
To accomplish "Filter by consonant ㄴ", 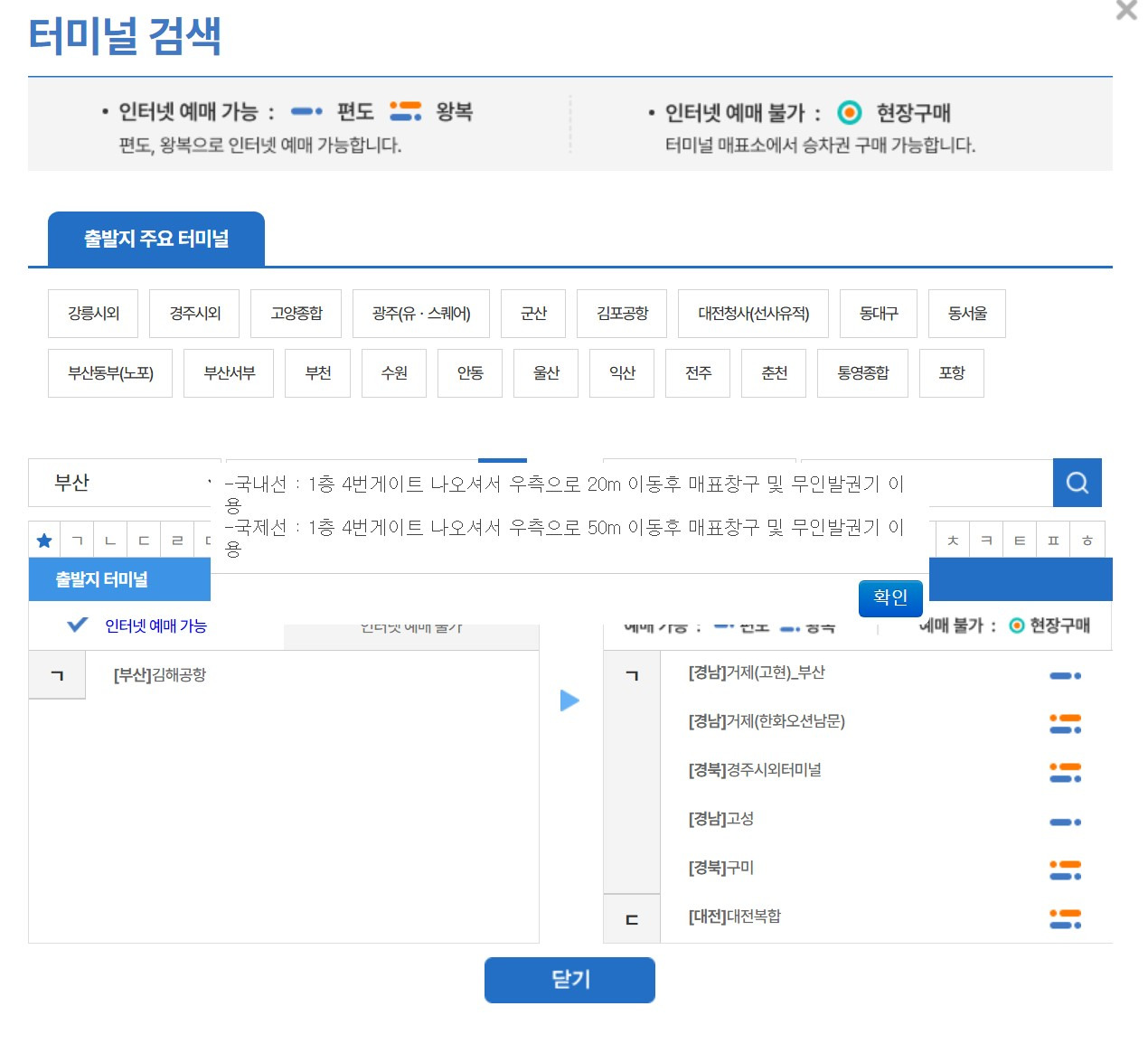I will click(110, 541).
